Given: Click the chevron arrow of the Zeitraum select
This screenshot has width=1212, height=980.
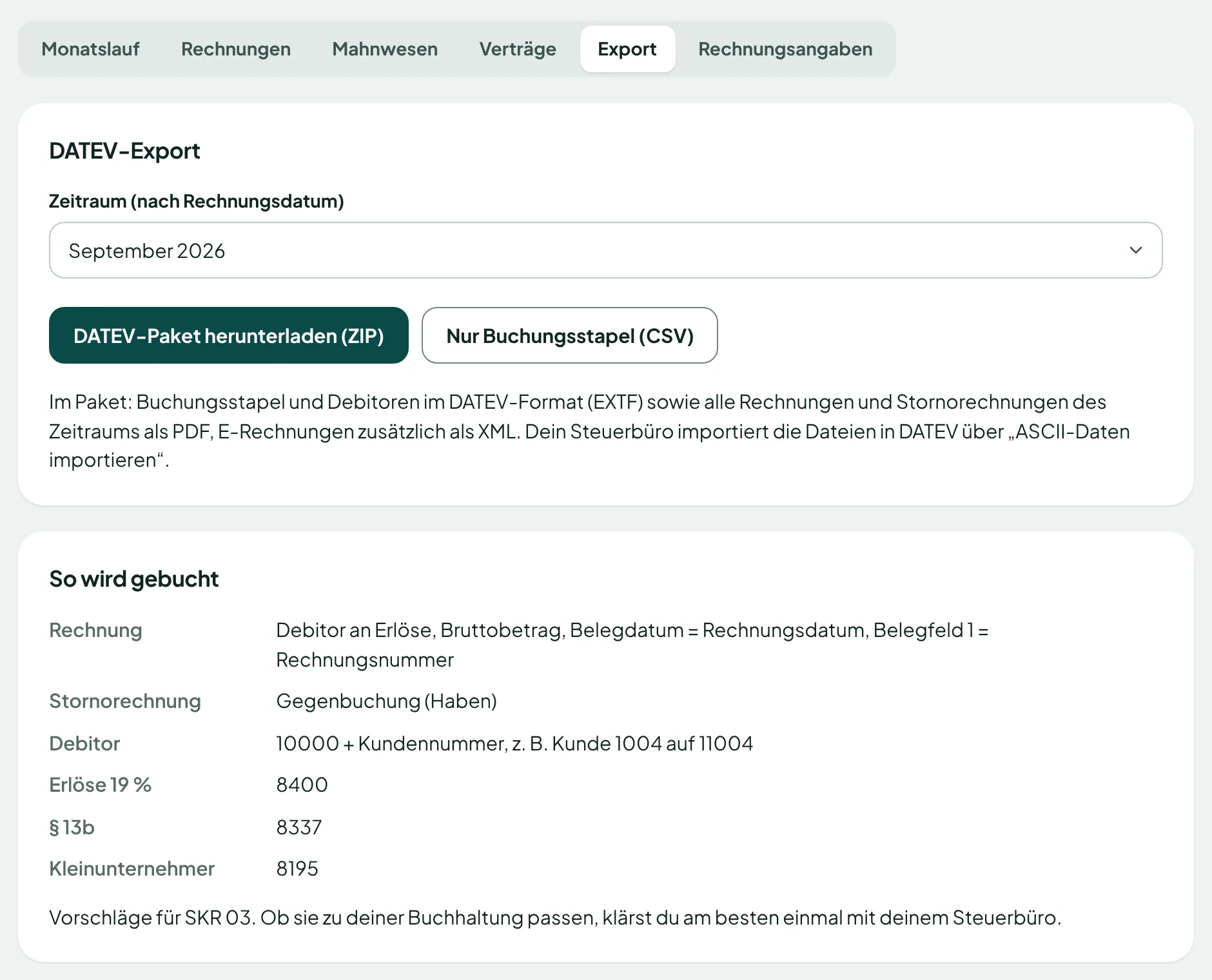Looking at the screenshot, I should click(1135, 250).
